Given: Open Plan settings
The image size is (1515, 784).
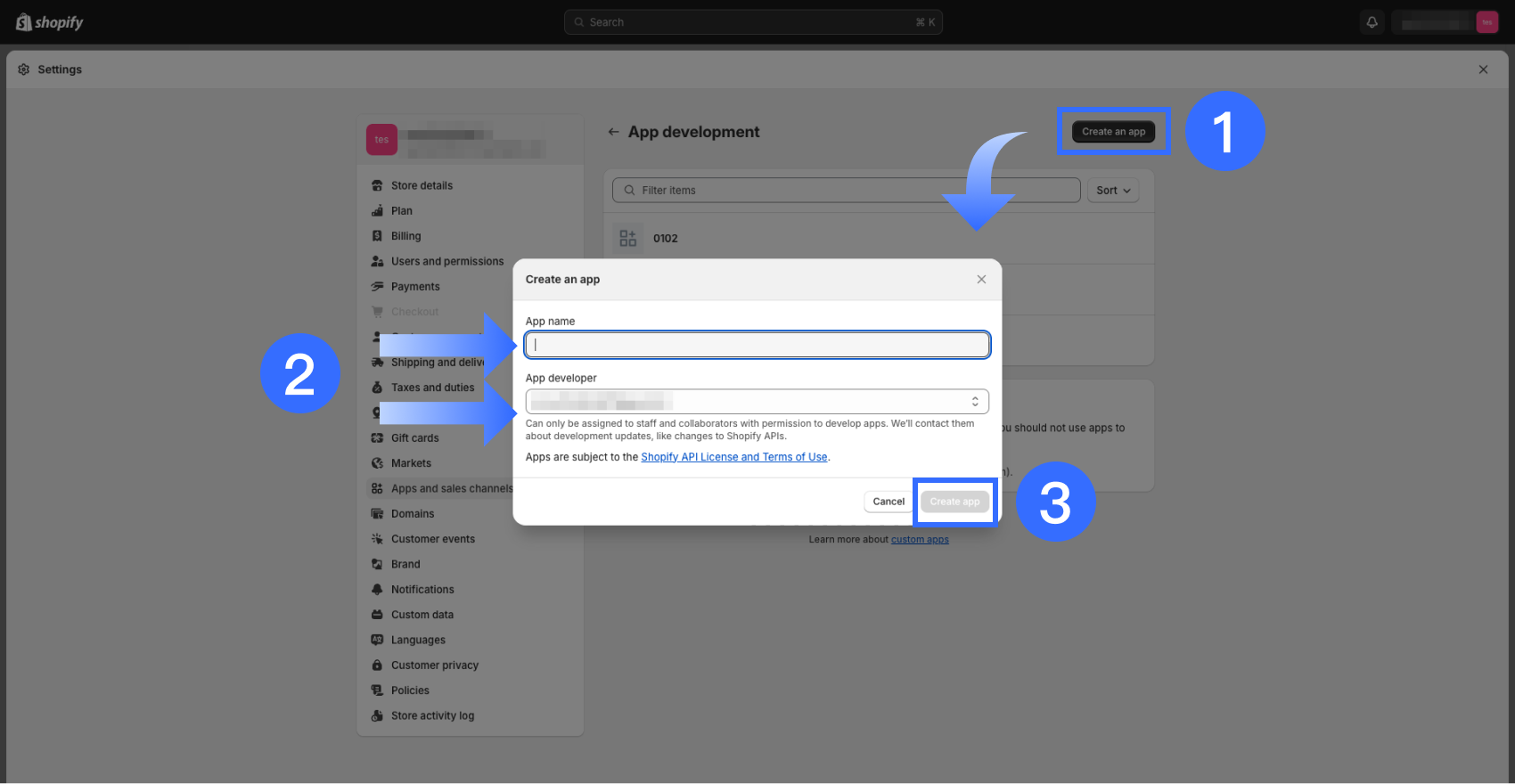Looking at the screenshot, I should (x=402, y=211).
